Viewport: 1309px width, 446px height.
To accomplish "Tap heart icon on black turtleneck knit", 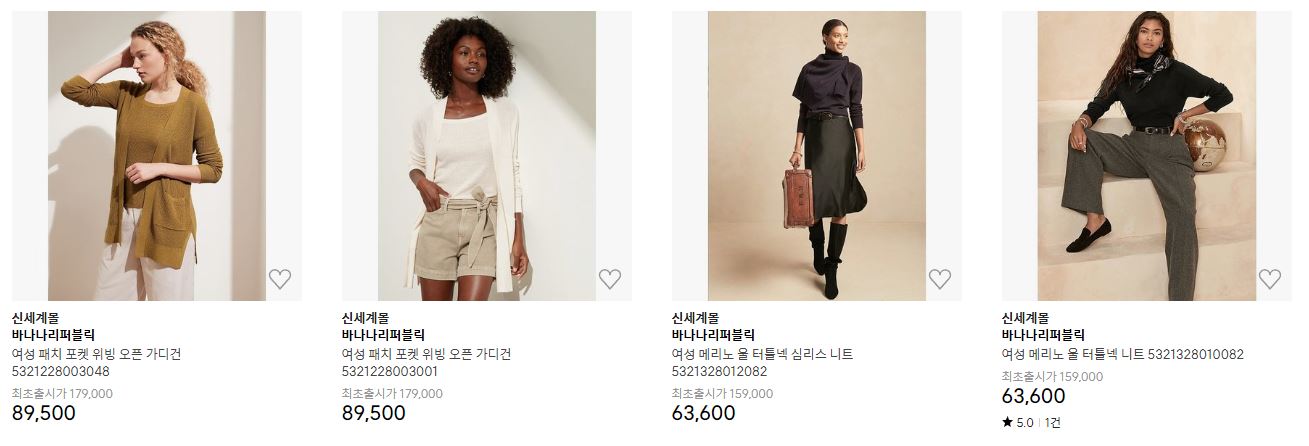I will 1270,280.
